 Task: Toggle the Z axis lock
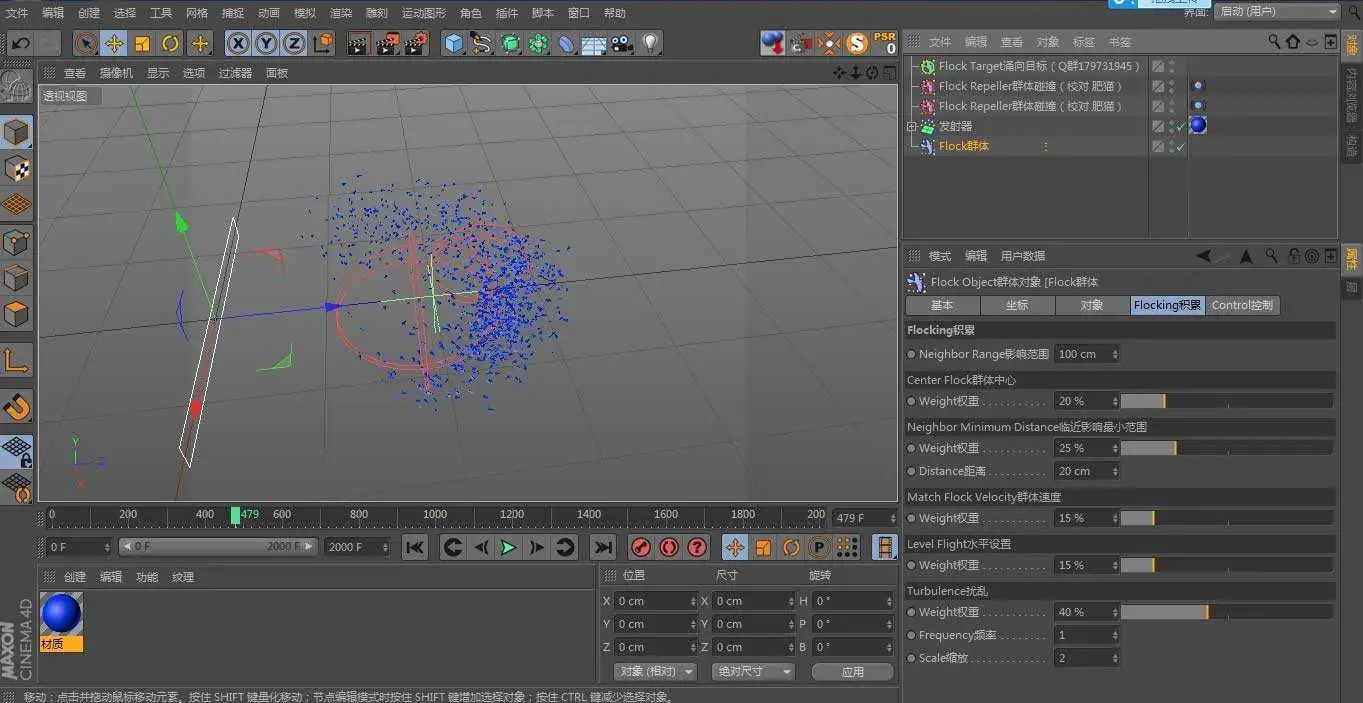(x=294, y=43)
